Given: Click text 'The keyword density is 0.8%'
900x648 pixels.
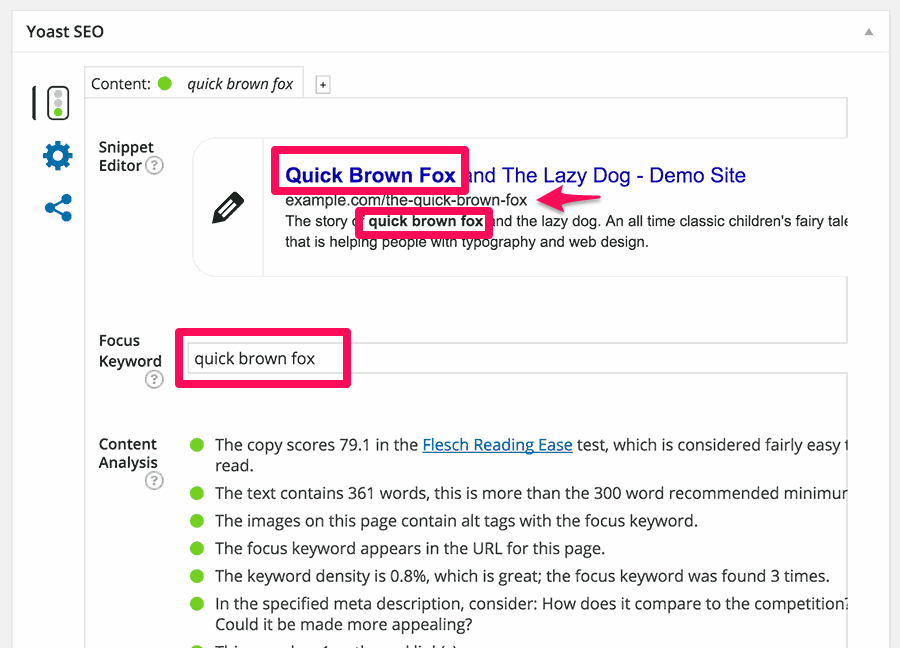Looking at the screenshot, I should (x=321, y=576).
